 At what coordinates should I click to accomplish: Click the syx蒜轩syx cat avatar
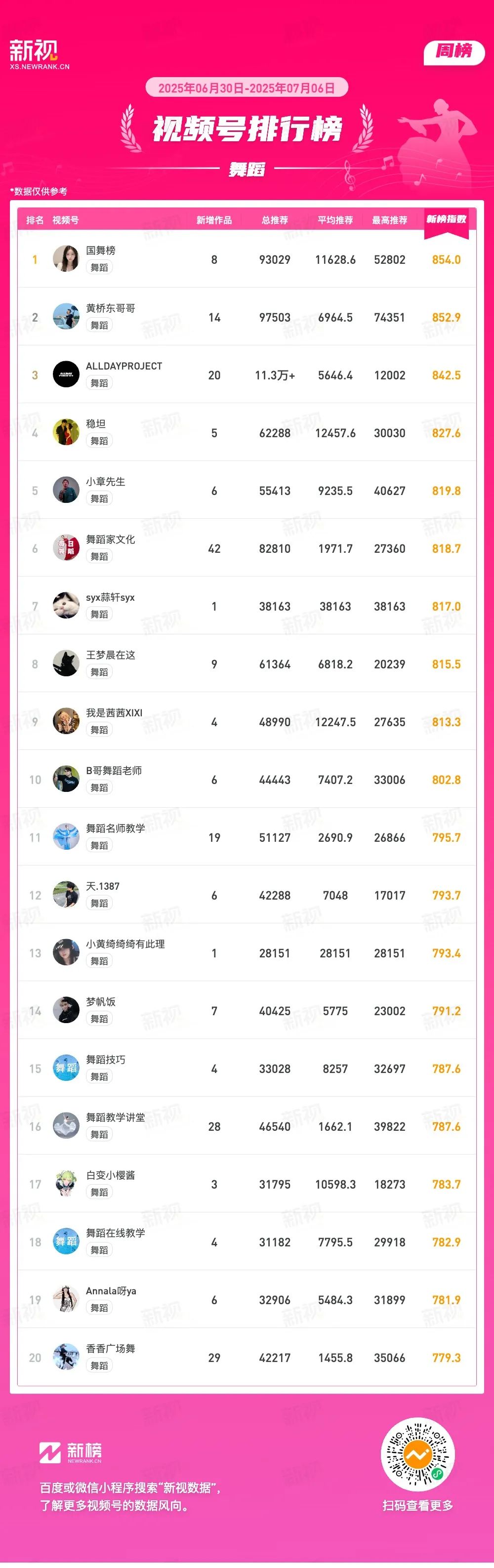pos(66,606)
